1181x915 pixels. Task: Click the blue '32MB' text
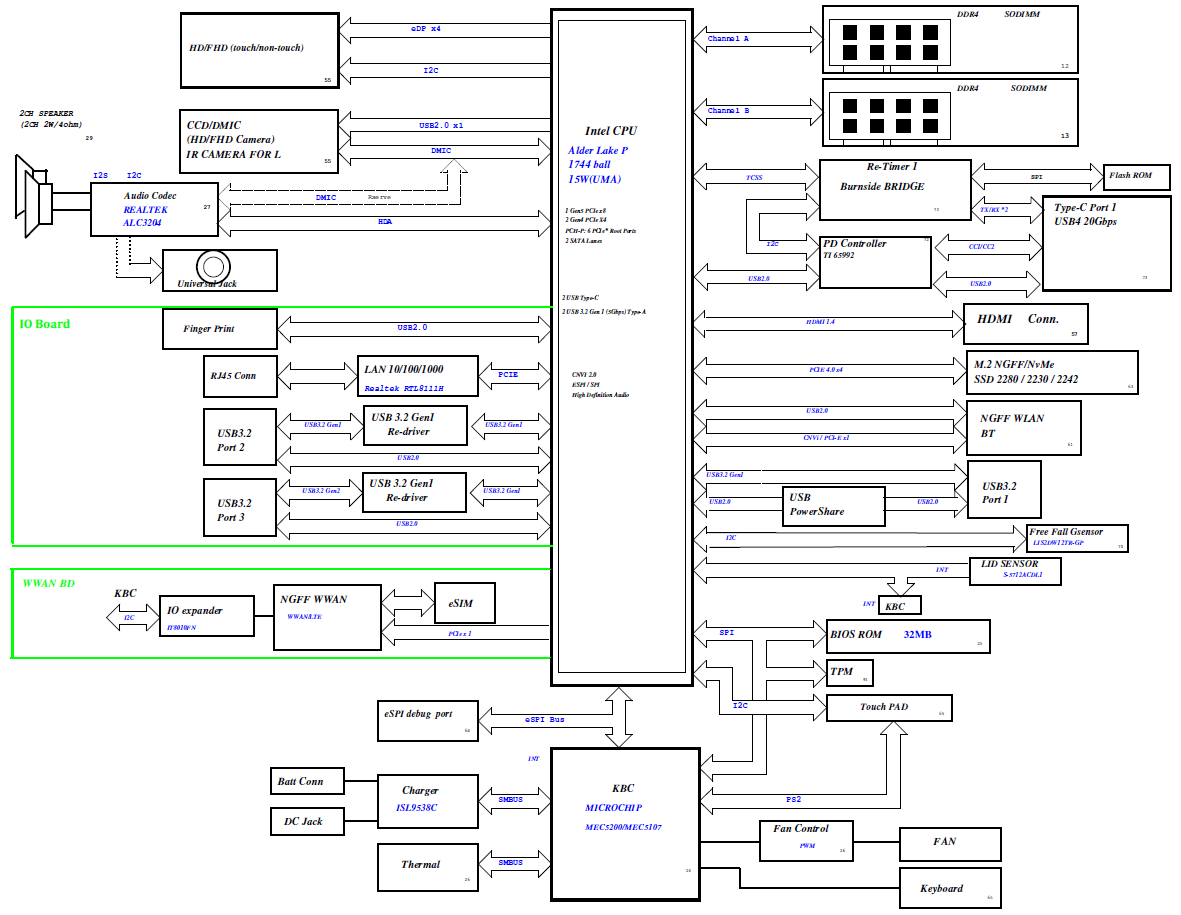click(917, 635)
